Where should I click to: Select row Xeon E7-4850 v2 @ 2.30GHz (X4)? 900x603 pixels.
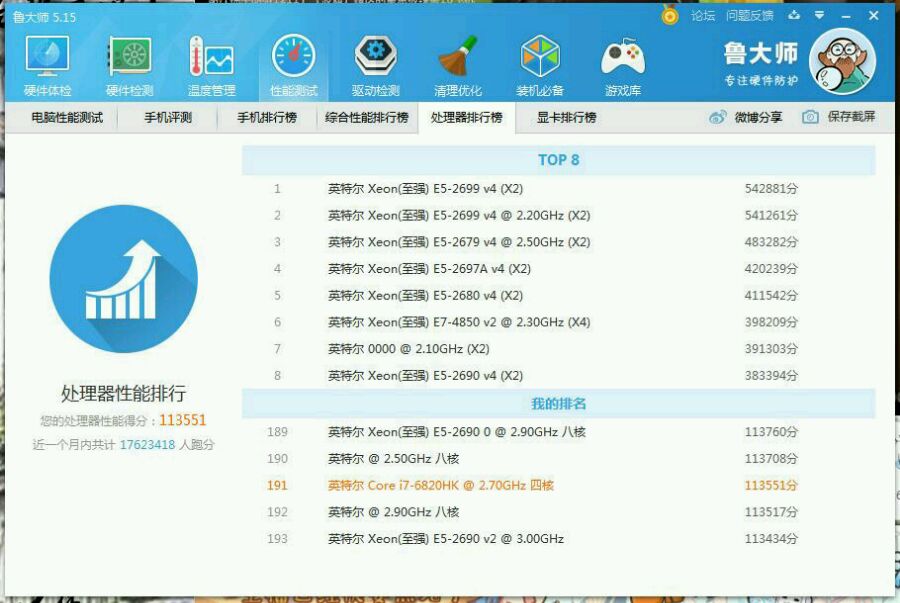click(x=558, y=322)
